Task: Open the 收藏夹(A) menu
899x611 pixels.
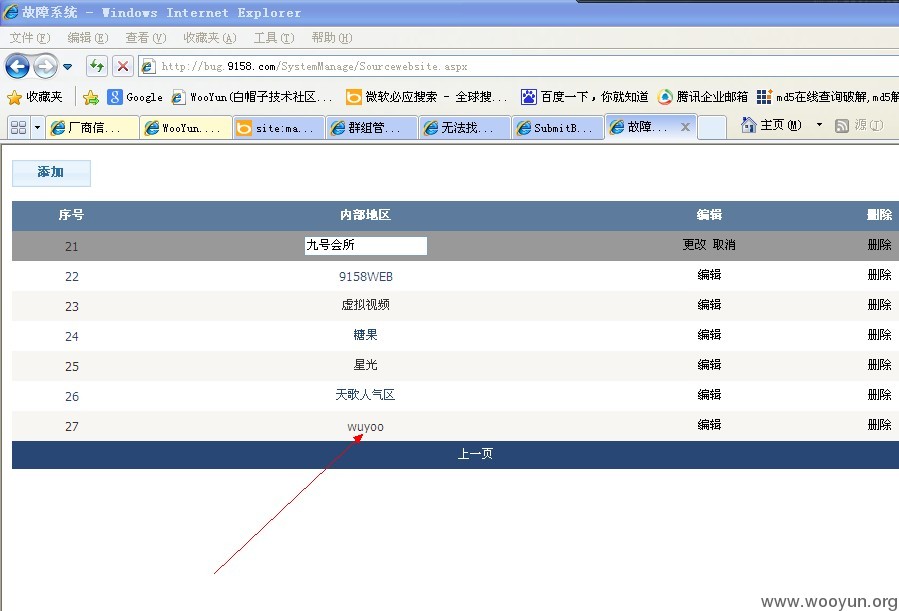Action: [x=210, y=38]
